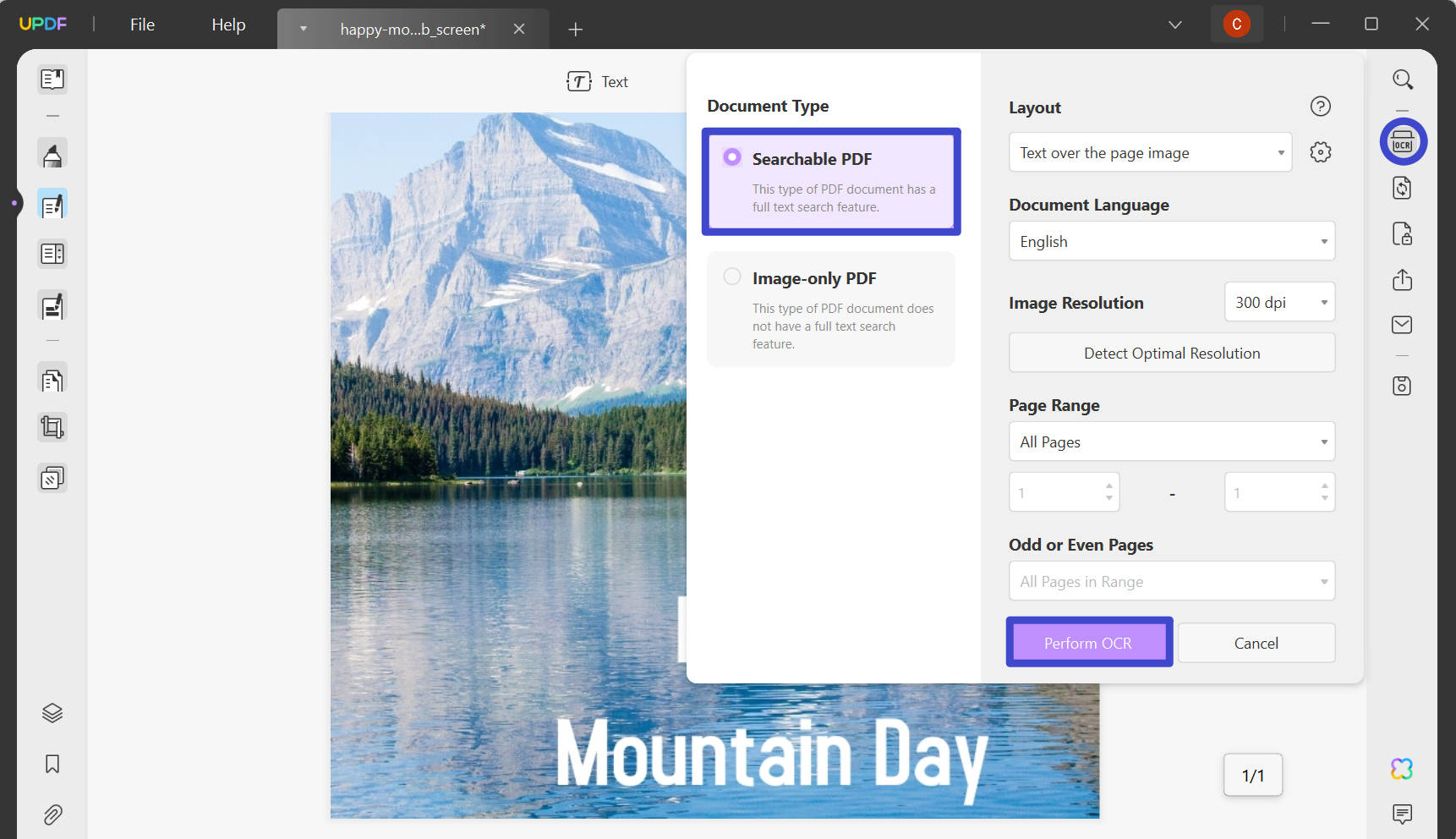Open the Edit PDF tool
Viewport: 1456px width, 839px height.
click(x=52, y=203)
